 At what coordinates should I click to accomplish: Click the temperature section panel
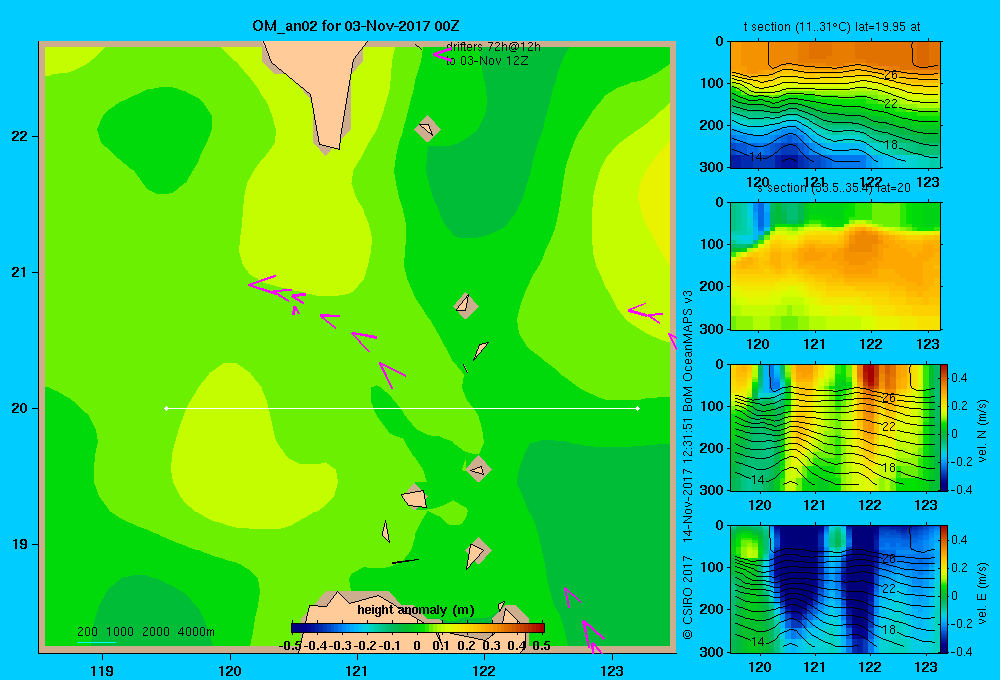point(835,105)
